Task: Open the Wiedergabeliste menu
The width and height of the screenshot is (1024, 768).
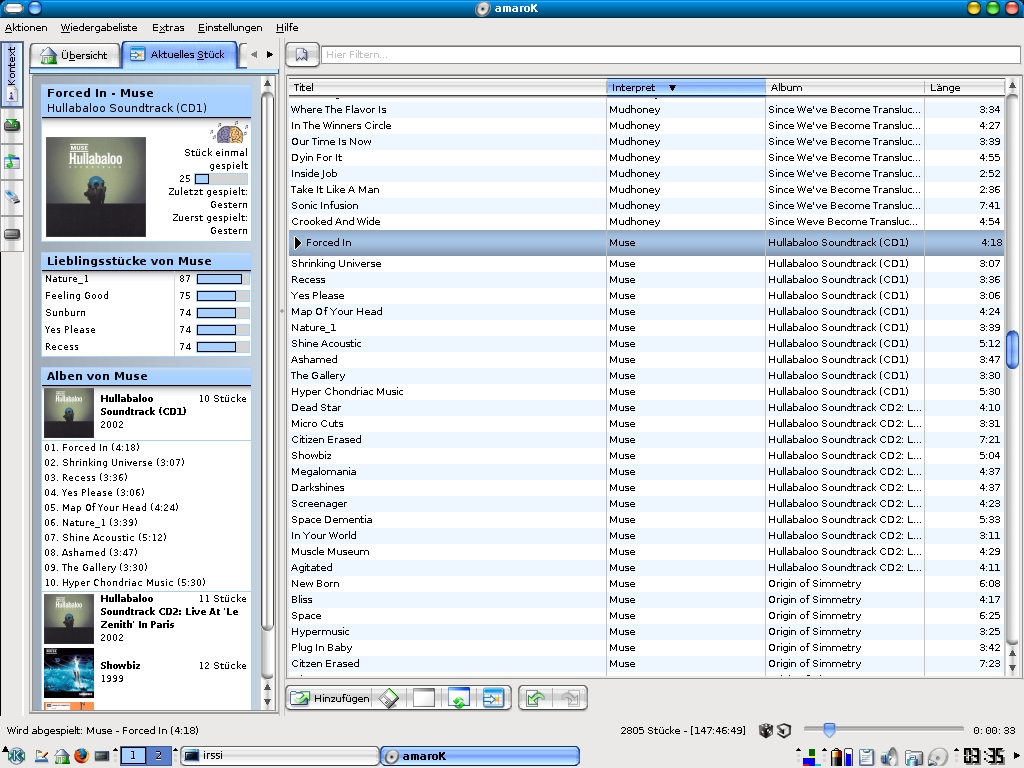Action: click(98, 28)
